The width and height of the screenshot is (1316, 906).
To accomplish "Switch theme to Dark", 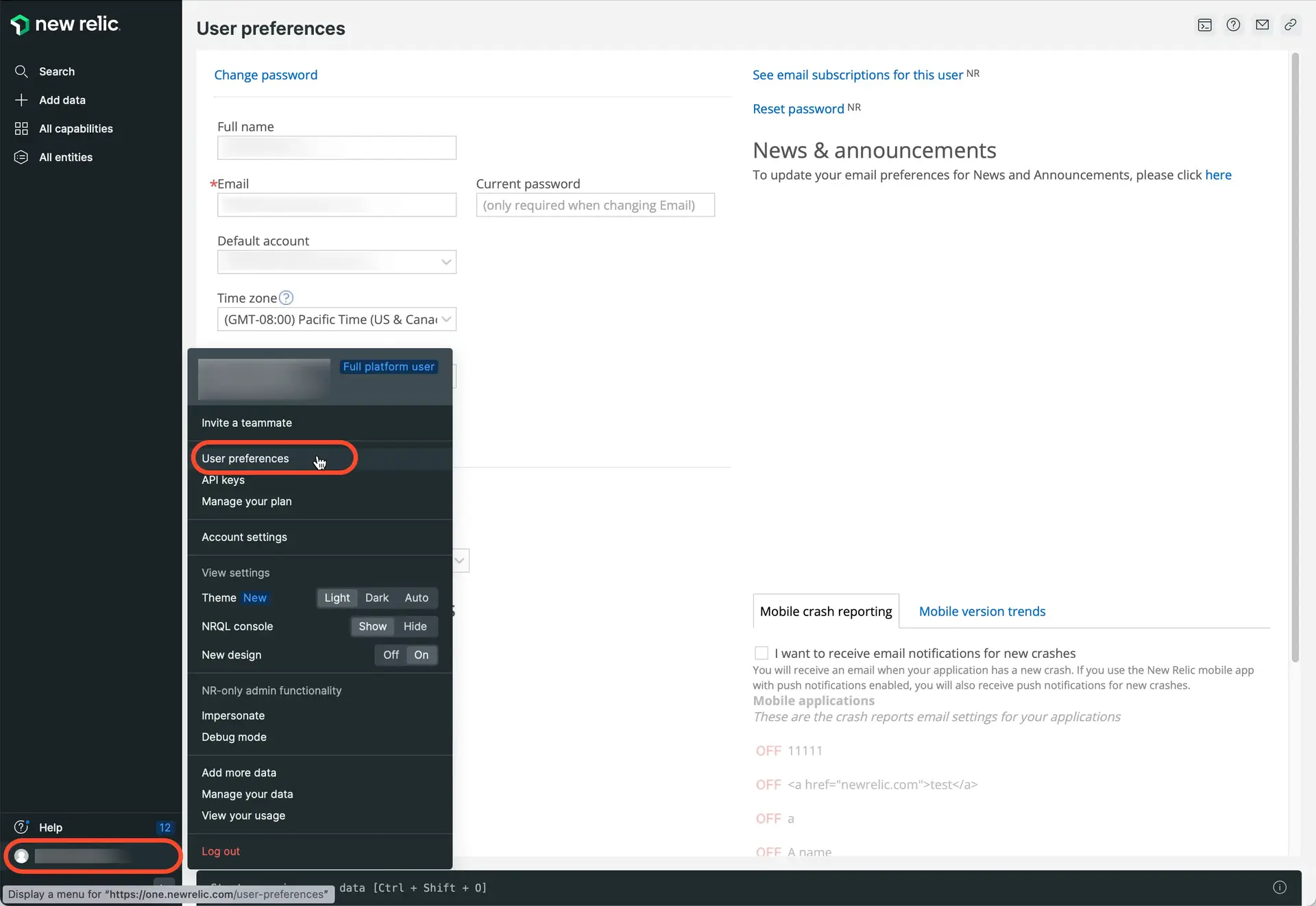I will (377, 598).
